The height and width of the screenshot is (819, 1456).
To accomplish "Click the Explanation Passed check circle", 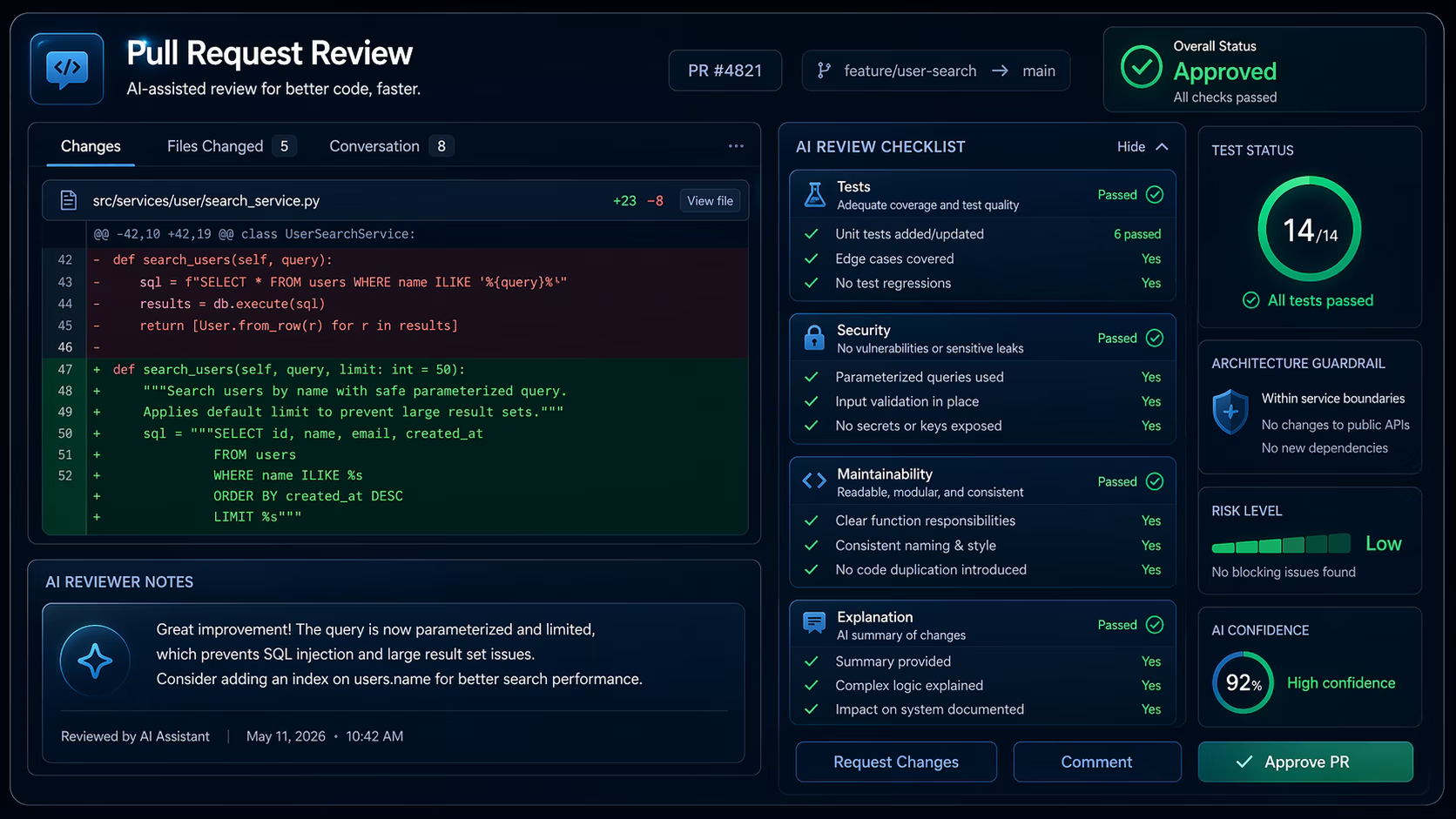I will pyautogui.click(x=1155, y=625).
